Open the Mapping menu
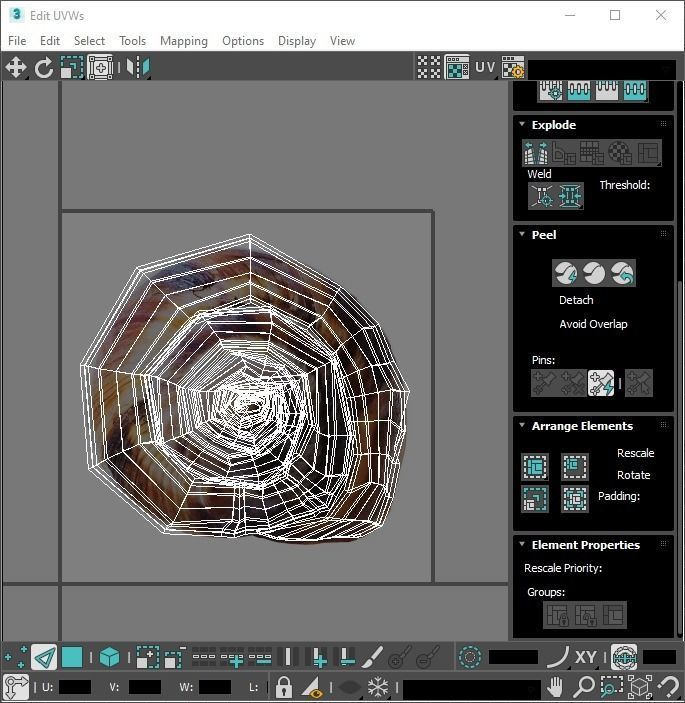Image resolution: width=685 pixels, height=703 pixels. 184,41
